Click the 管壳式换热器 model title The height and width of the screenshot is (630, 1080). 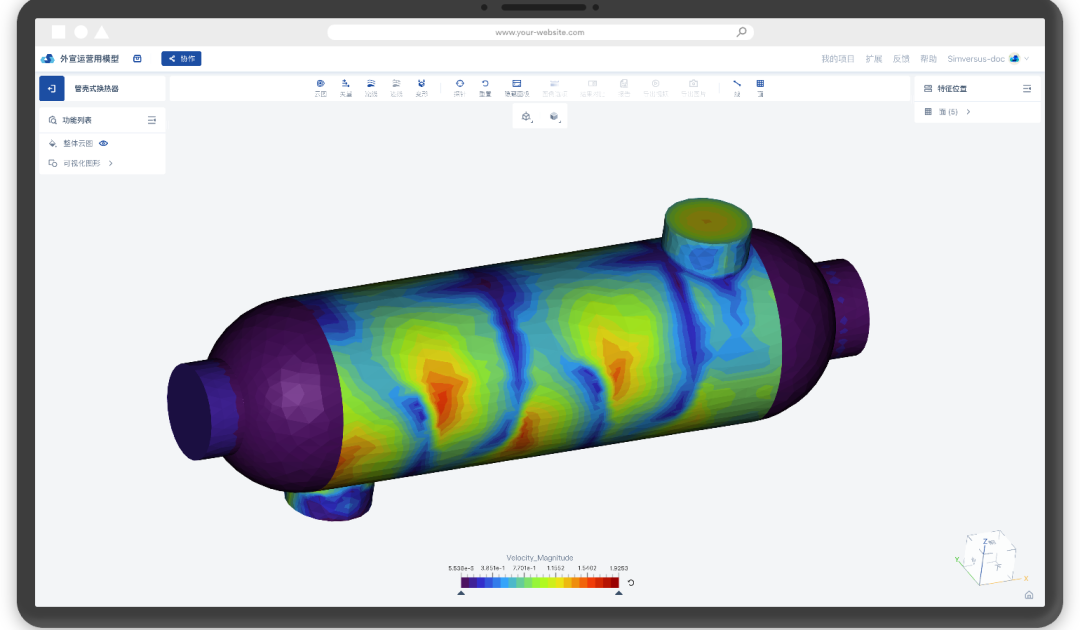pos(96,88)
